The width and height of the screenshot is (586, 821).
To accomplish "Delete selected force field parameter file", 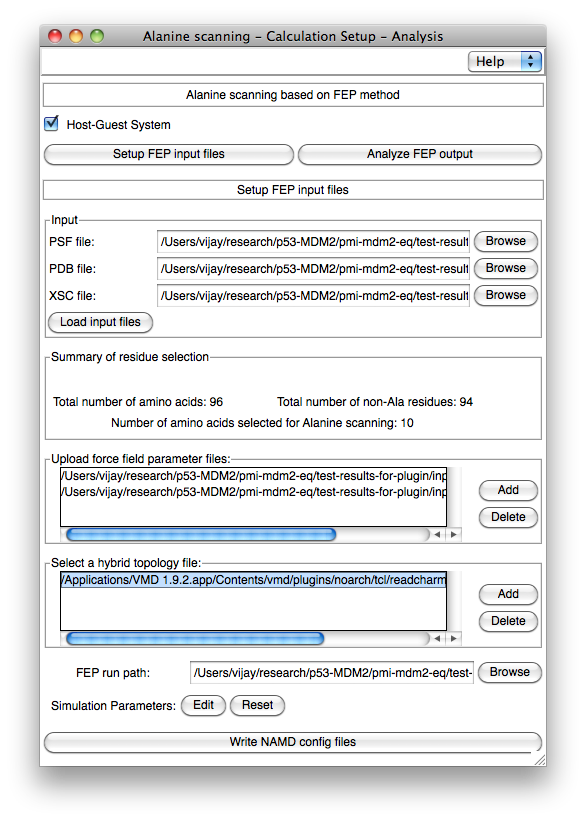I will point(508,517).
